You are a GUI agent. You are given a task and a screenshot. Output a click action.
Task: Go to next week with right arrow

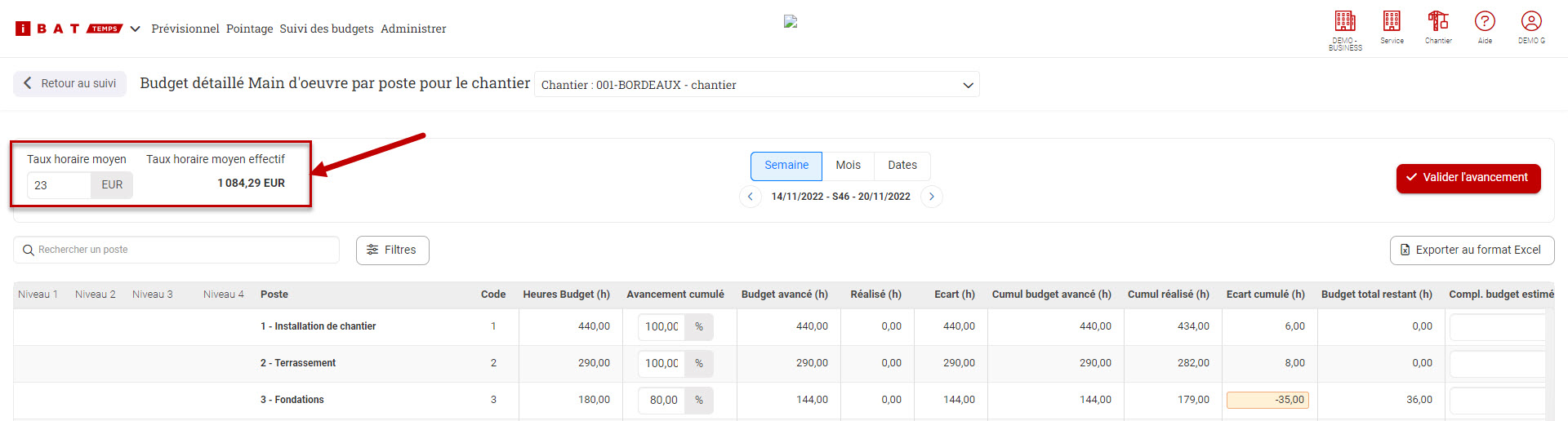pos(931,197)
